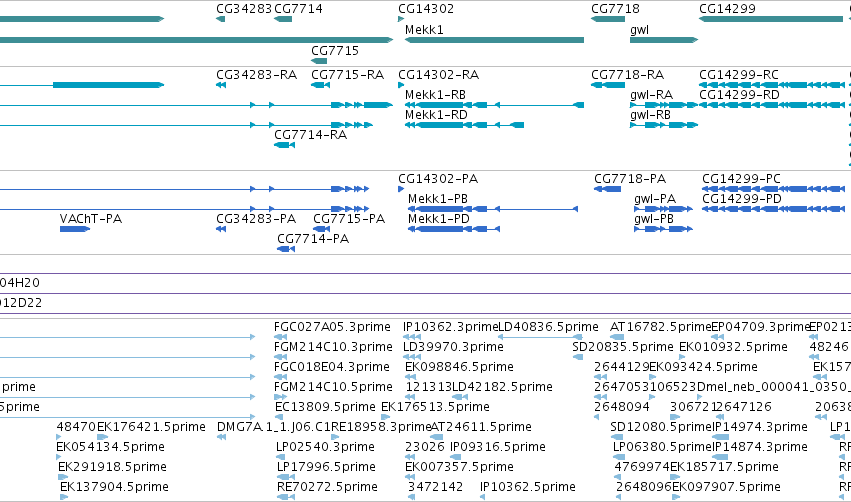
Task: Select EST LD42182.5prime
Action: point(503,387)
